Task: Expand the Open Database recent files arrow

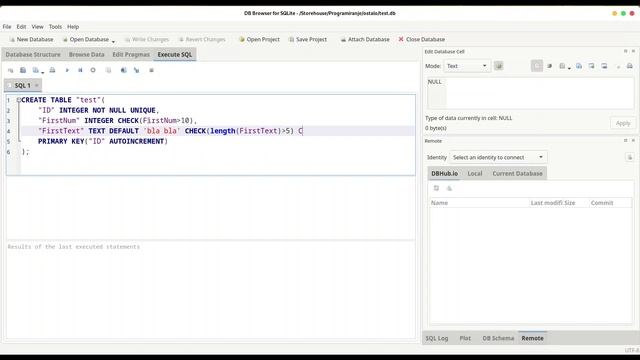Action: pos(113,41)
